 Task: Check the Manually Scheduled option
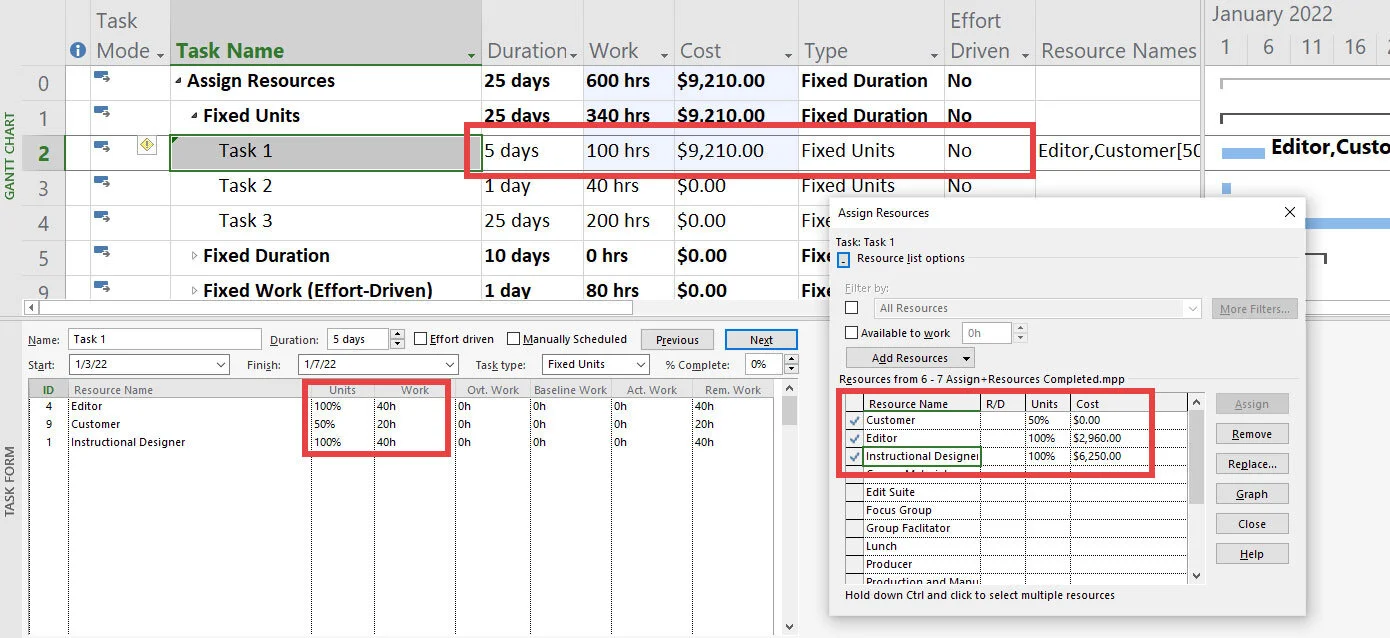[514, 339]
